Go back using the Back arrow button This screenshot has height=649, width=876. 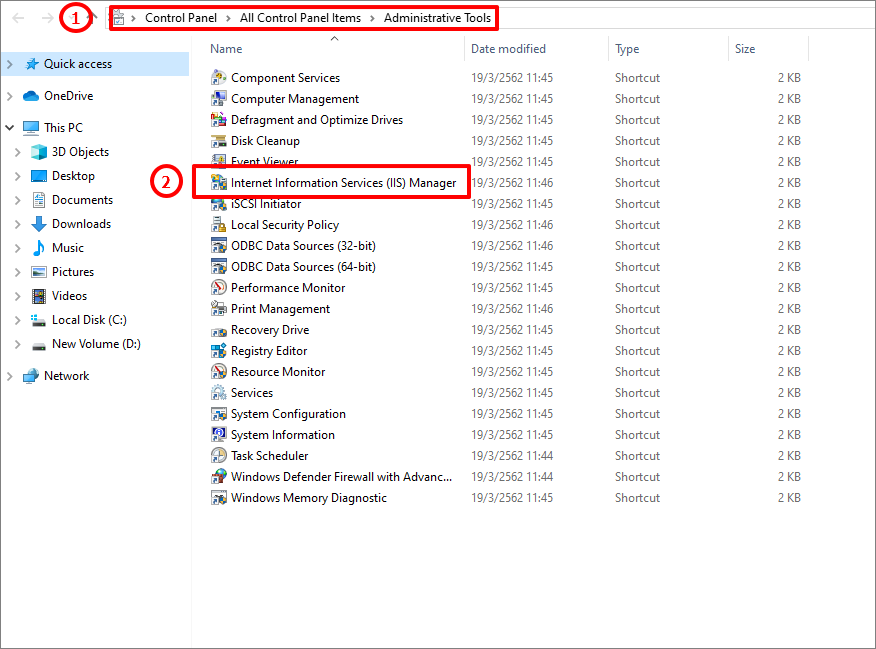pos(18,18)
